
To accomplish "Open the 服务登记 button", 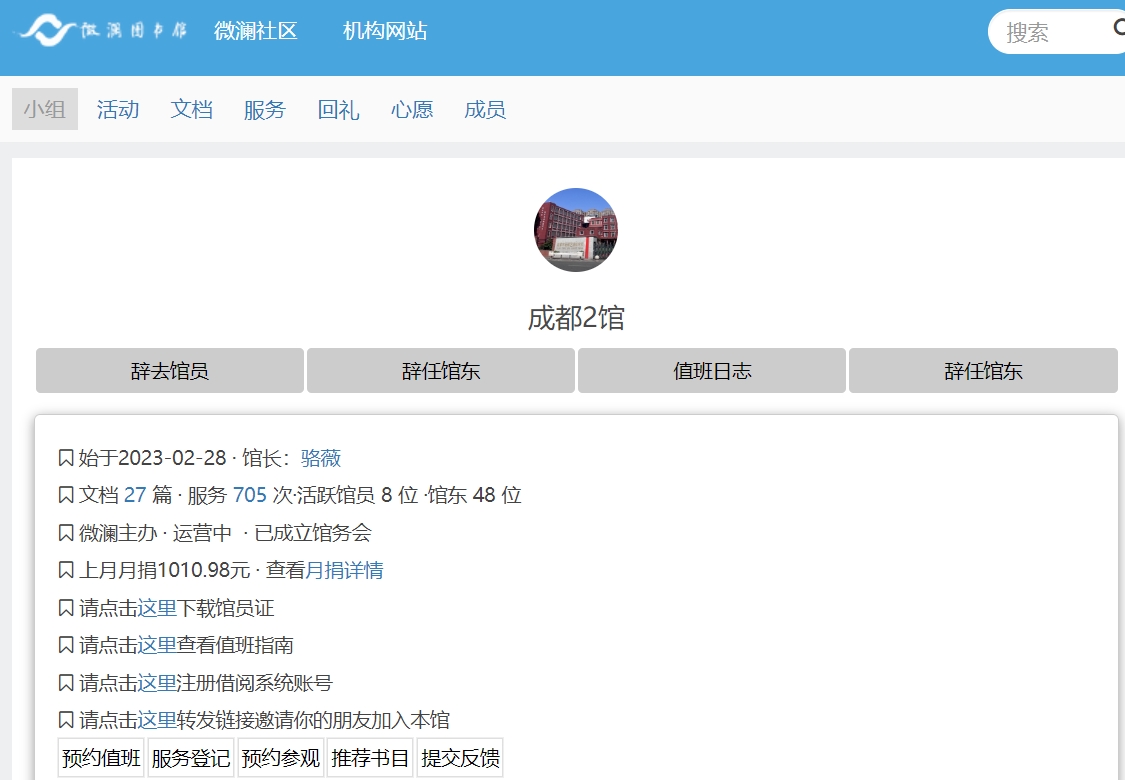I will pos(191,758).
